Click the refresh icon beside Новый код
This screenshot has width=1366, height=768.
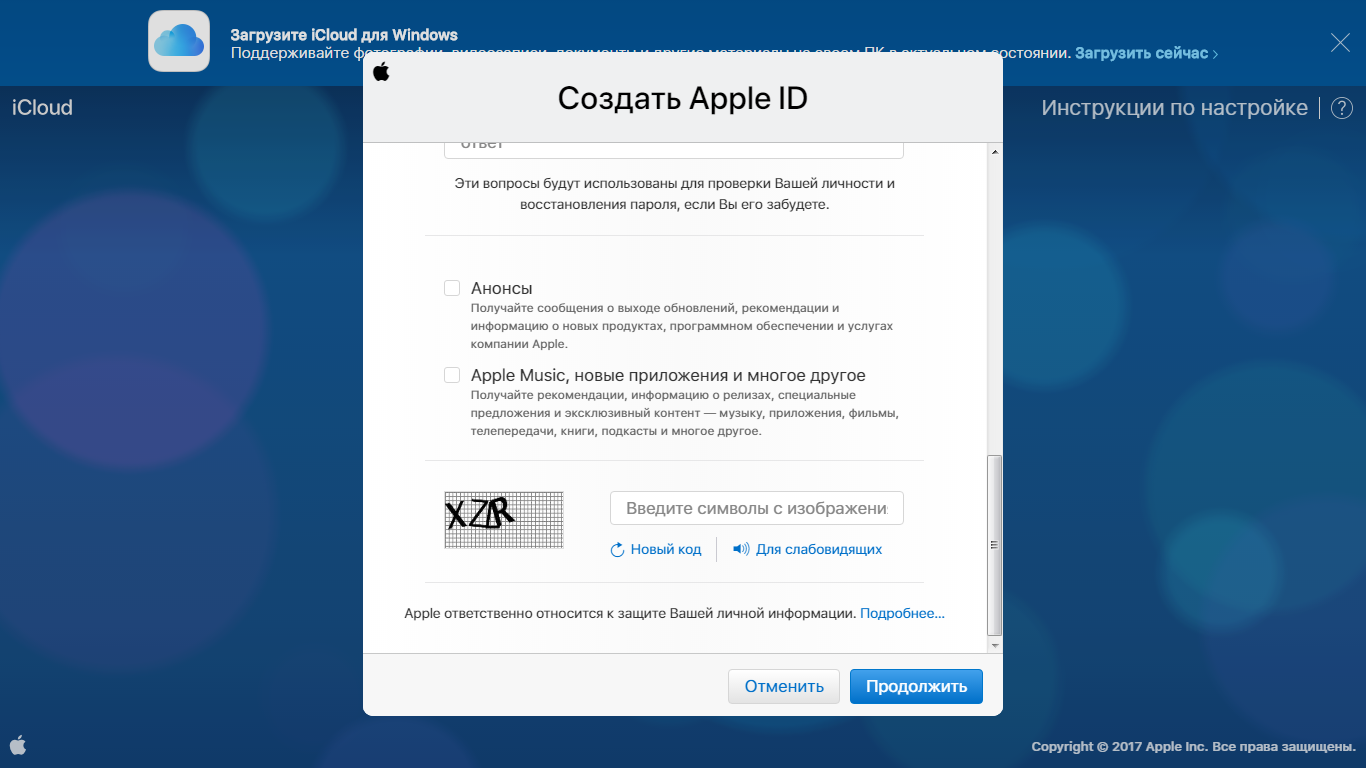point(617,550)
